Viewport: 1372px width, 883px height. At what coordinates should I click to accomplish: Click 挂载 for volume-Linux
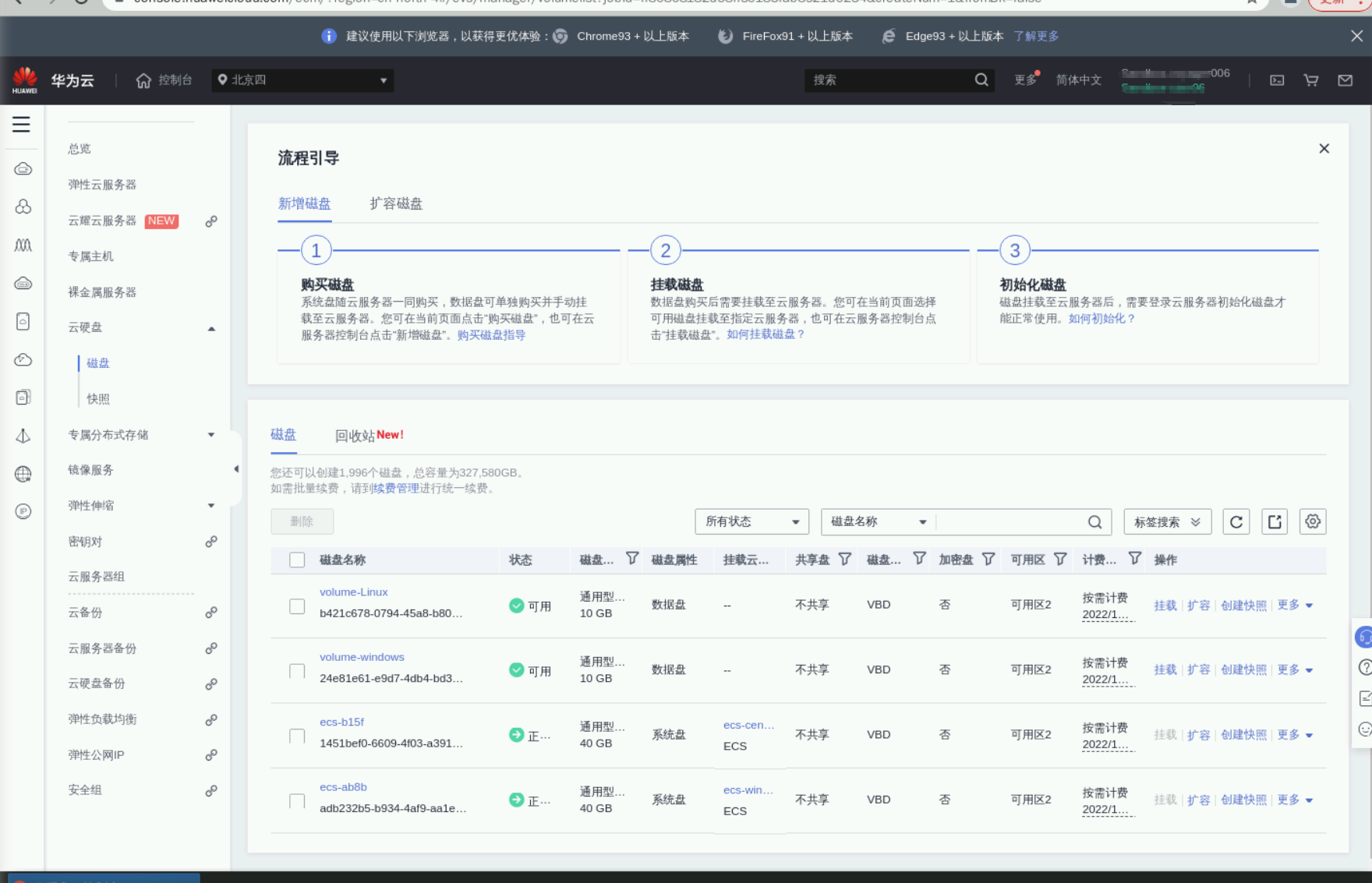[x=1165, y=606]
